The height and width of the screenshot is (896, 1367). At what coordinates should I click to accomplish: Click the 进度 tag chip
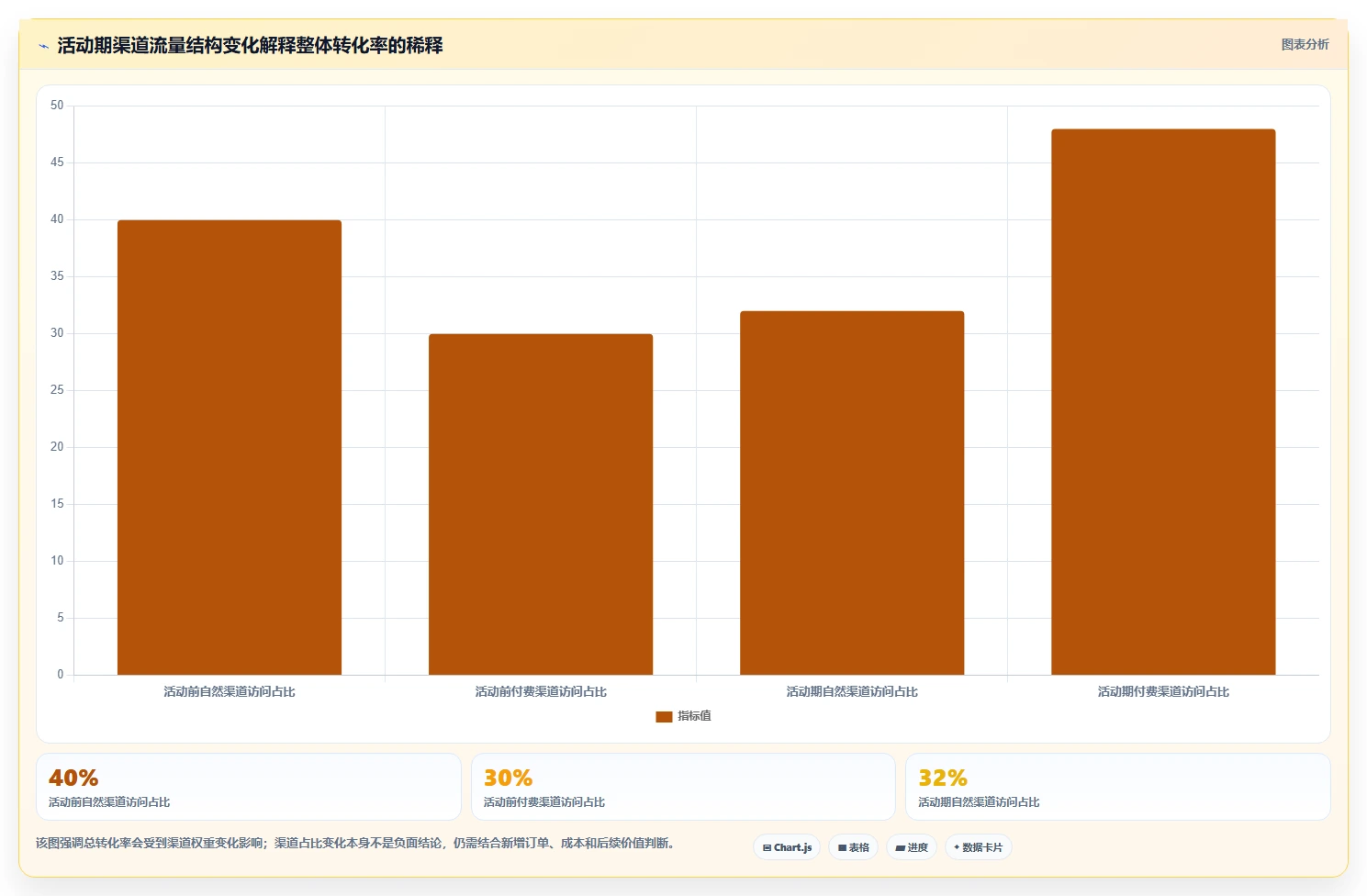[912, 847]
